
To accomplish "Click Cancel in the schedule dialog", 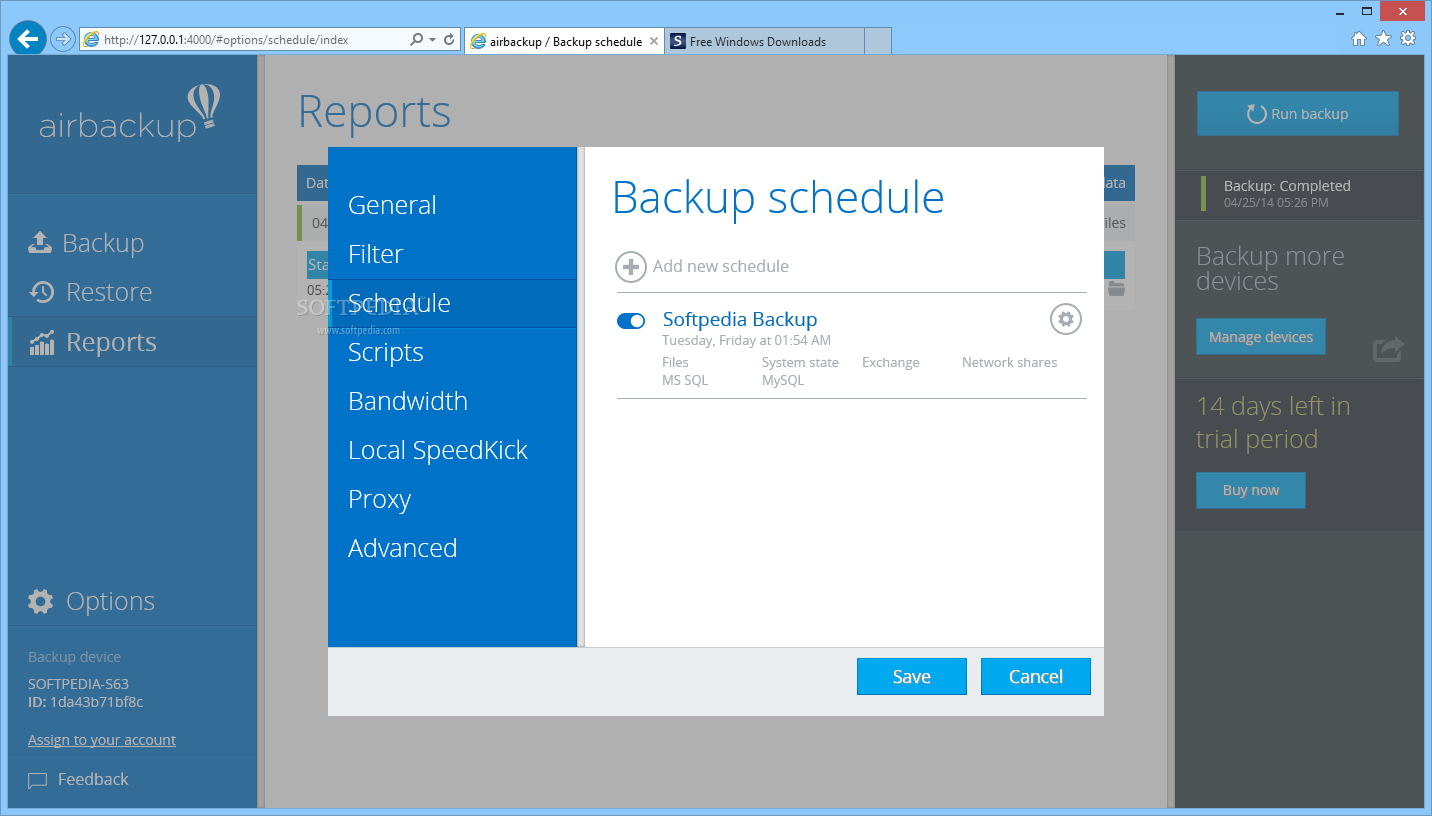I will [1036, 677].
